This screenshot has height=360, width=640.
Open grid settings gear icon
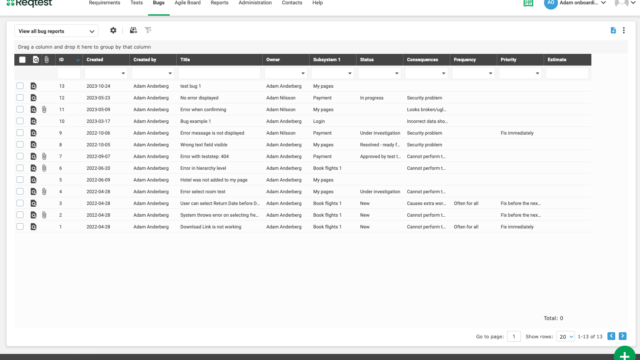tap(113, 30)
